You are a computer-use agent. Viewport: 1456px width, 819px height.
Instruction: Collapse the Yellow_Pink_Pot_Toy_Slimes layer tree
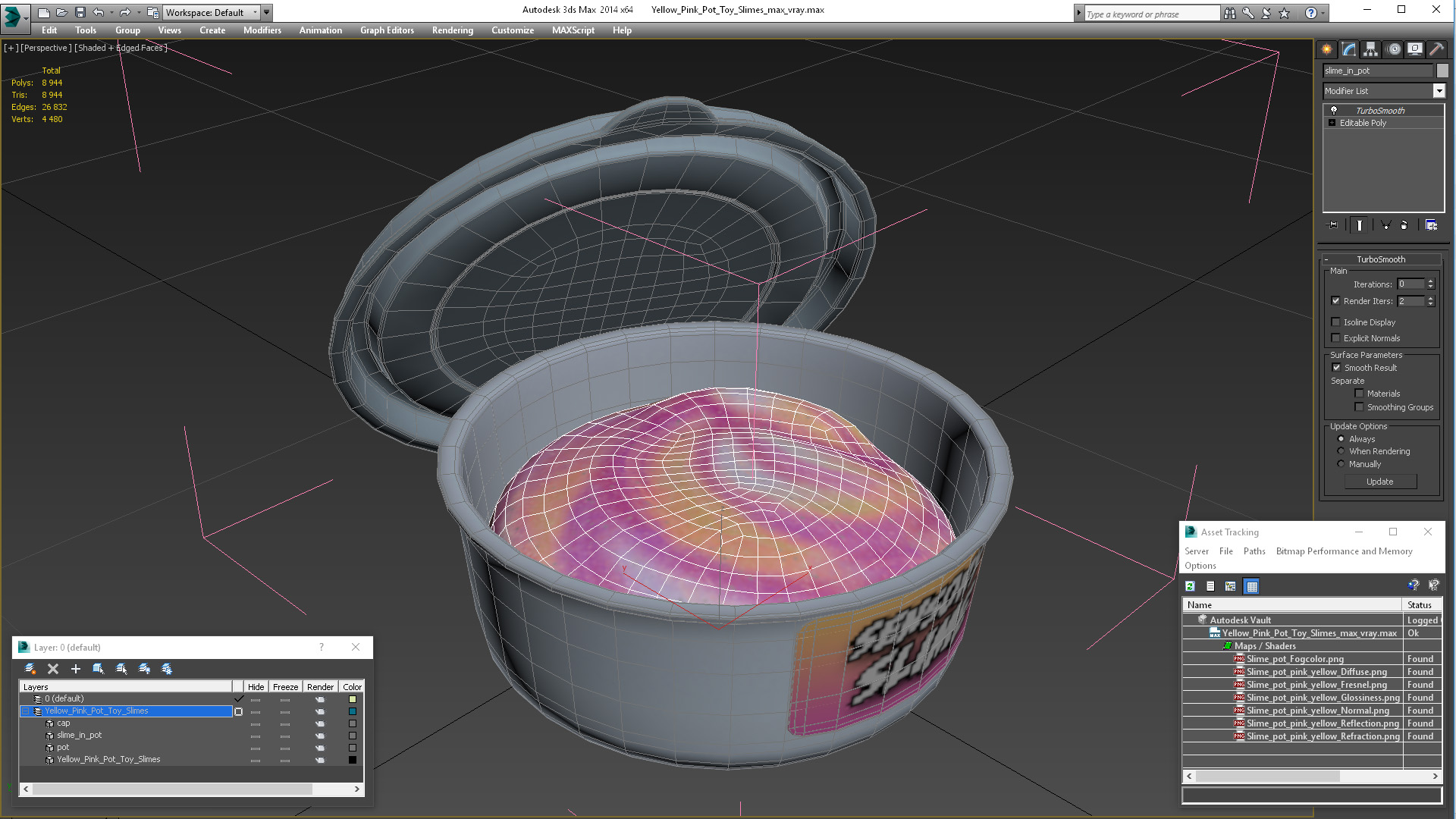(x=25, y=711)
